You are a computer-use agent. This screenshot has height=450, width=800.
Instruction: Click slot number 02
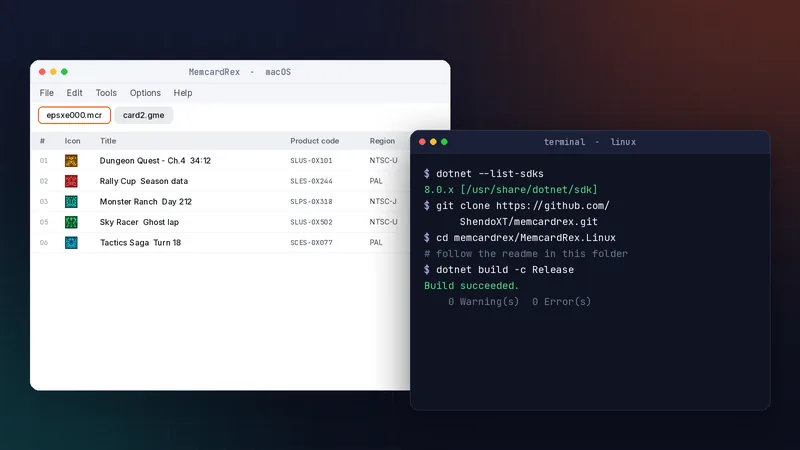44,181
